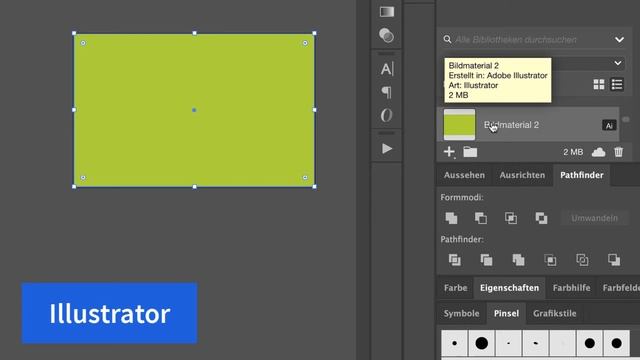Apply the Trim pathfinder
Image resolution: width=640 pixels, height=360 pixels.
coord(486,260)
